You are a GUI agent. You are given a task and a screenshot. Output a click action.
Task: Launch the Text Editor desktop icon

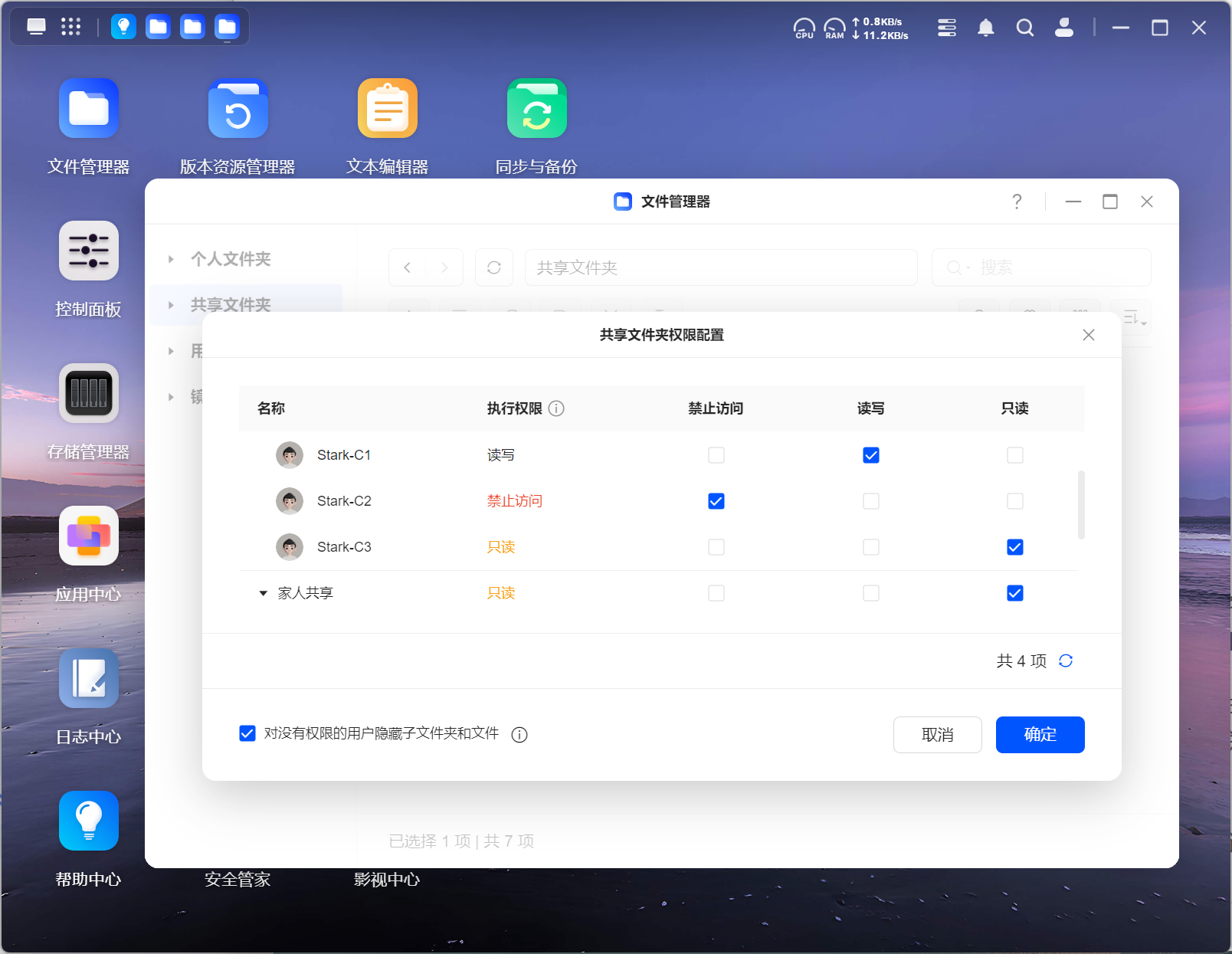click(388, 108)
